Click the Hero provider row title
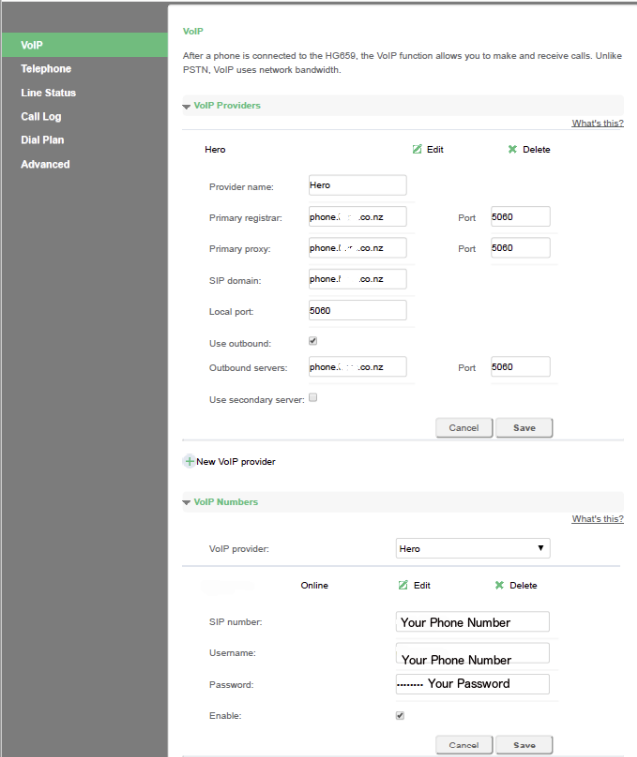The image size is (637, 757). [x=215, y=150]
